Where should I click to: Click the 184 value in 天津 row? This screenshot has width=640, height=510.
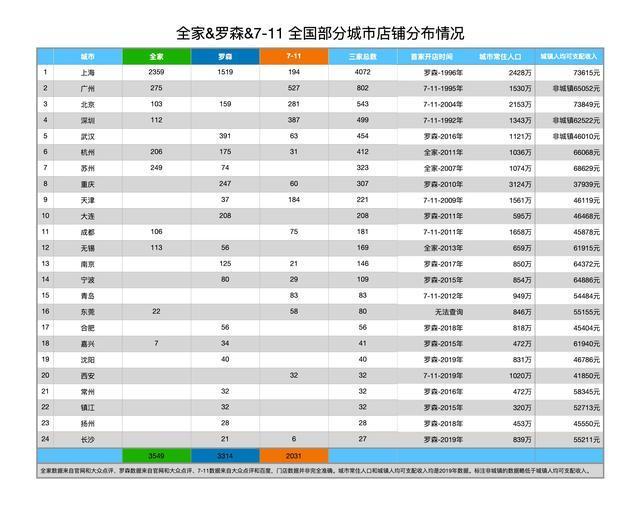click(294, 199)
